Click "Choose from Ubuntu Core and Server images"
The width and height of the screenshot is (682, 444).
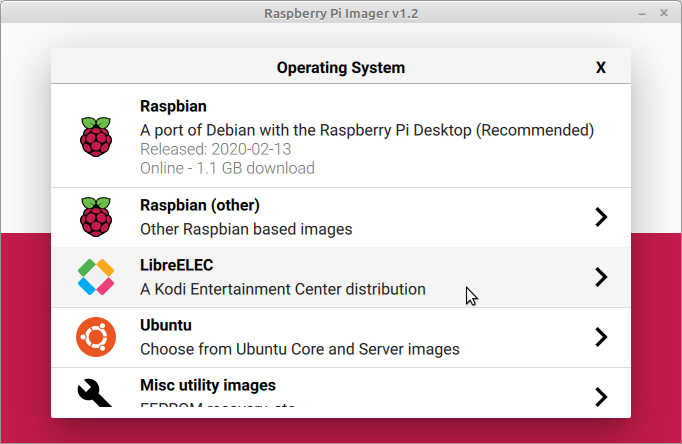point(299,349)
